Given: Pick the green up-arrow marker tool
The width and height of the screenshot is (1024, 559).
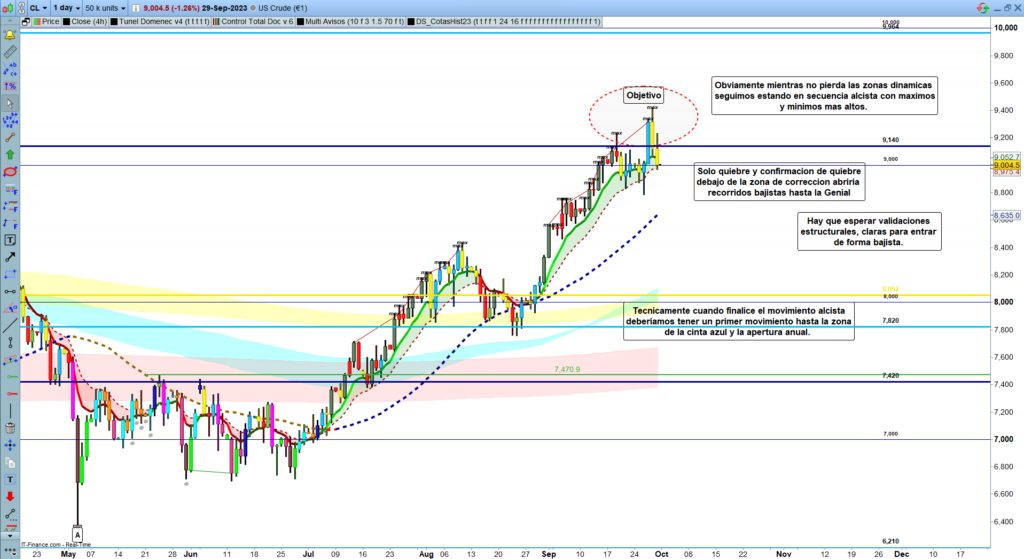Looking at the screenshot, I should (x=9, y=154).
